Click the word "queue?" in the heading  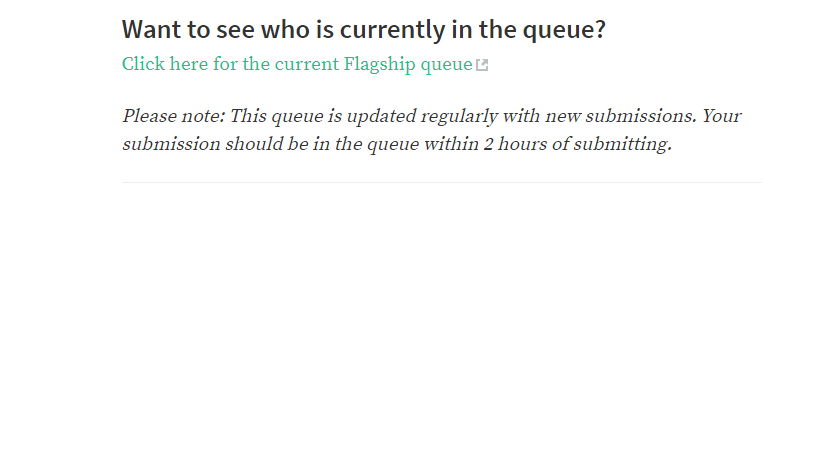click(564, 30)
